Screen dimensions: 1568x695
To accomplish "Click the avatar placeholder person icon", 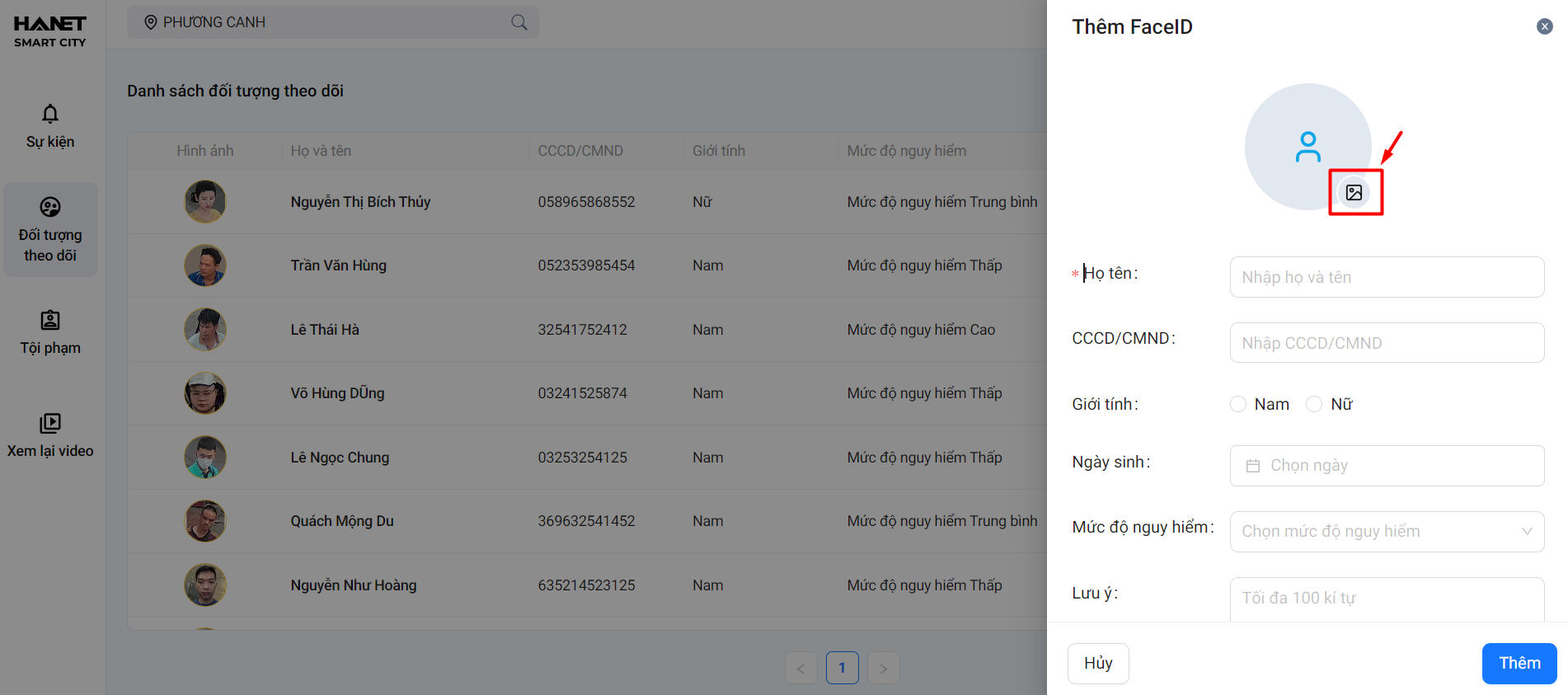I will point(1307,147).
